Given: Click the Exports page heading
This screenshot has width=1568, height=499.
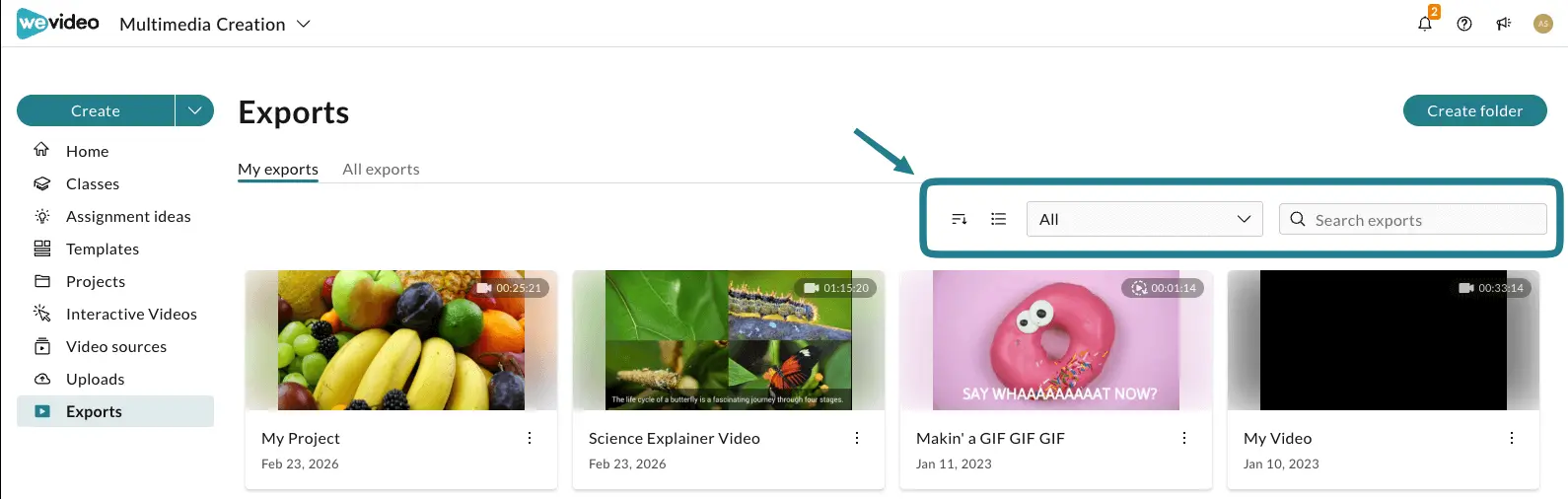Looking at the screenshot, I should pyautogui.click(x=294, y=112).
